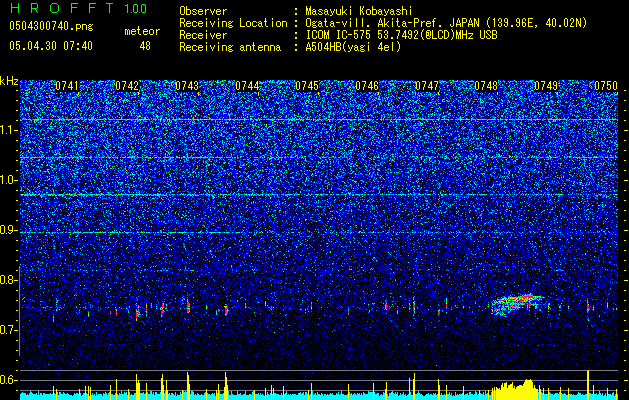This screenshot has width=629, height=400.
Task: Click the HROFFT 1.0.0 title text
Action: 78,8
